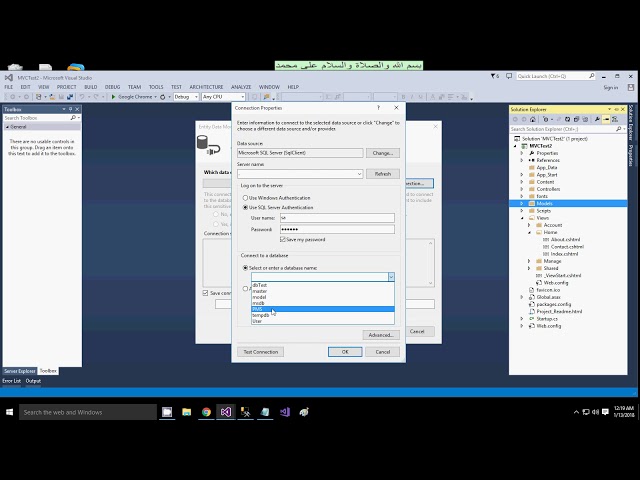Open the PROJECT menu
The width and height of the screenshot is (640, 480).
pyautogui.click(x=67, y=87)
